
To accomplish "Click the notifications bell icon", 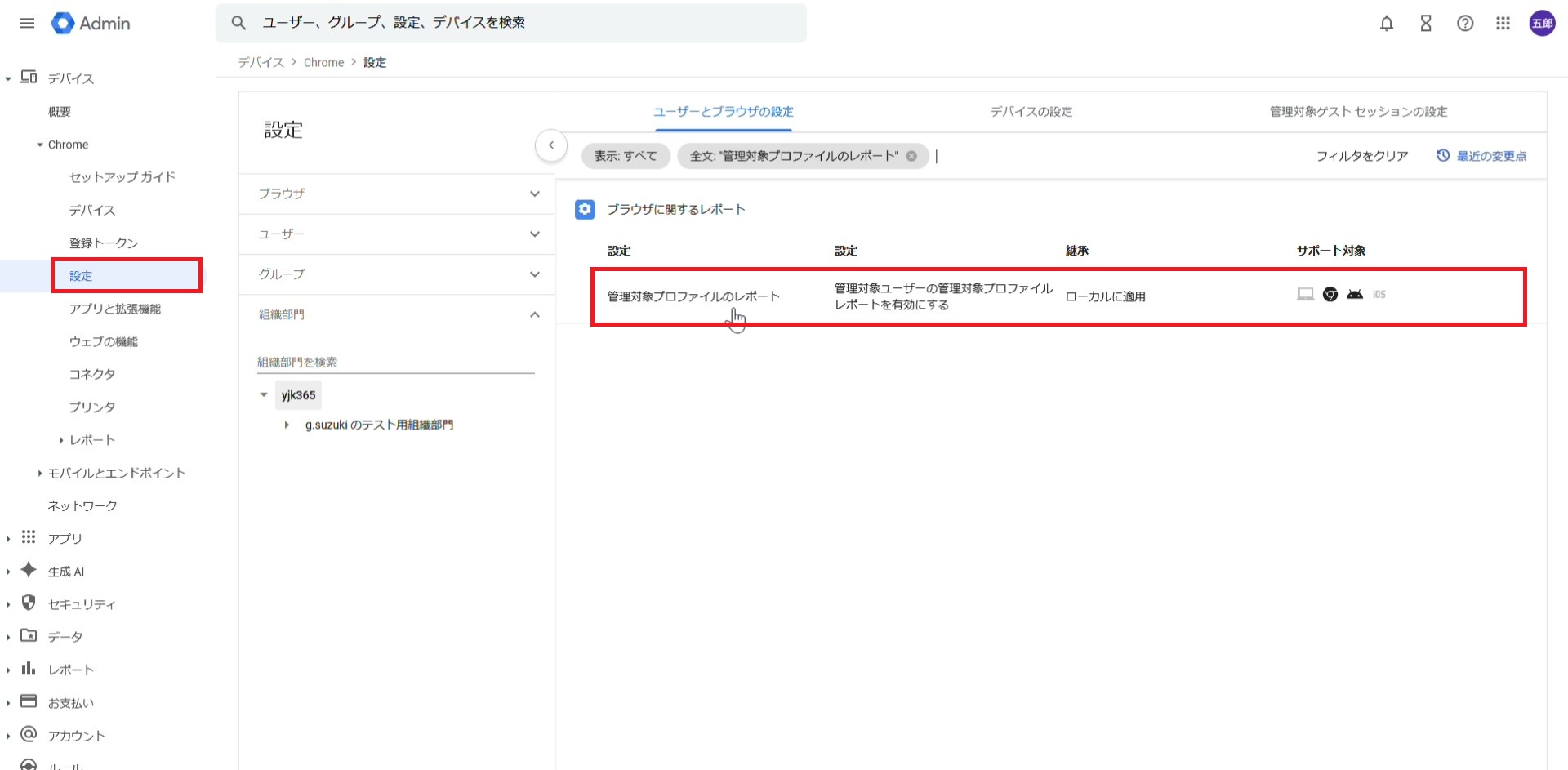I will (1386, 23).
